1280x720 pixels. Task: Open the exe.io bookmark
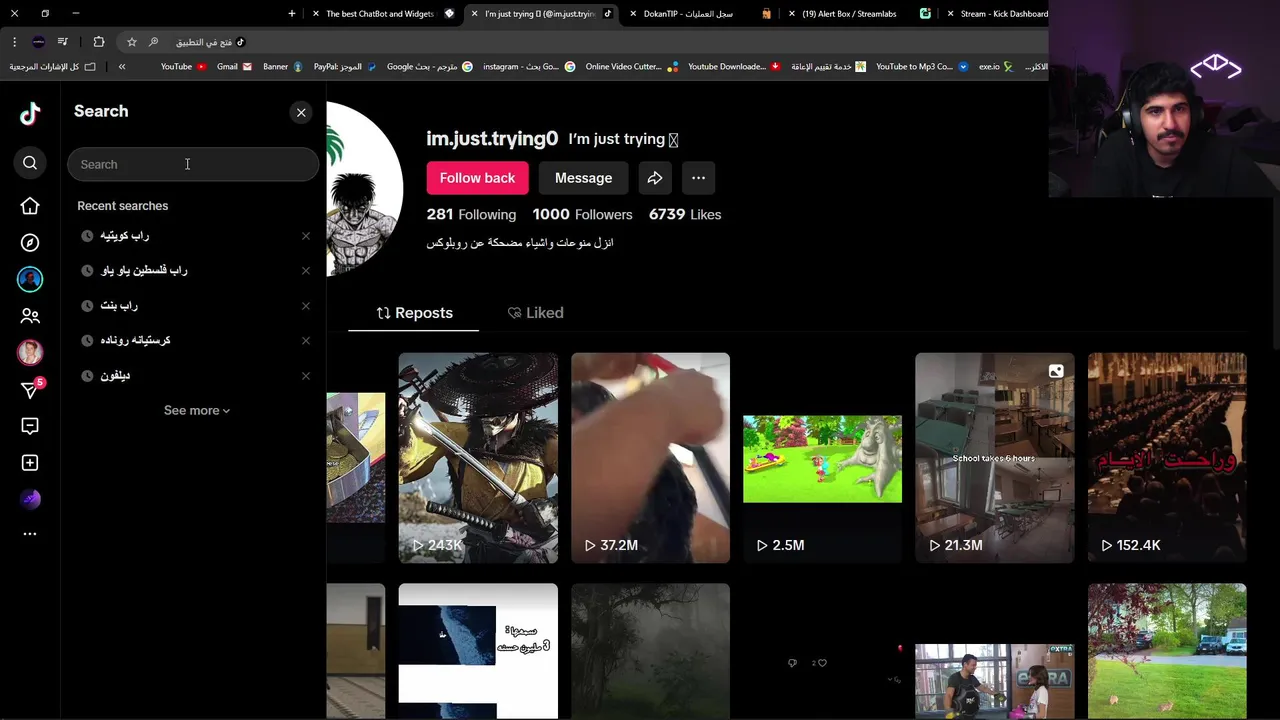pos(996,67)
